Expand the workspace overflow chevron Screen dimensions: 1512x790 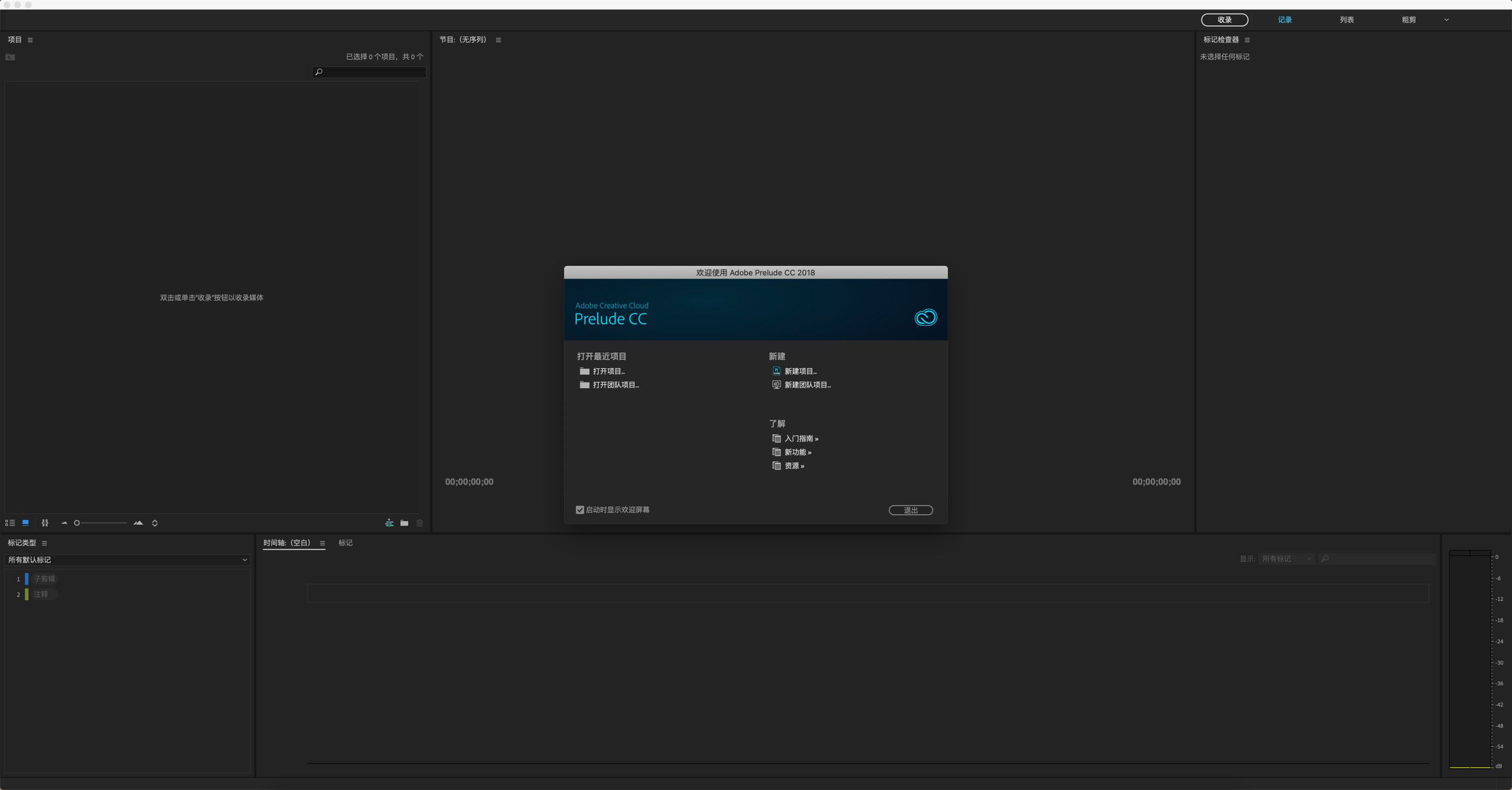click(x=1446, y=19)
